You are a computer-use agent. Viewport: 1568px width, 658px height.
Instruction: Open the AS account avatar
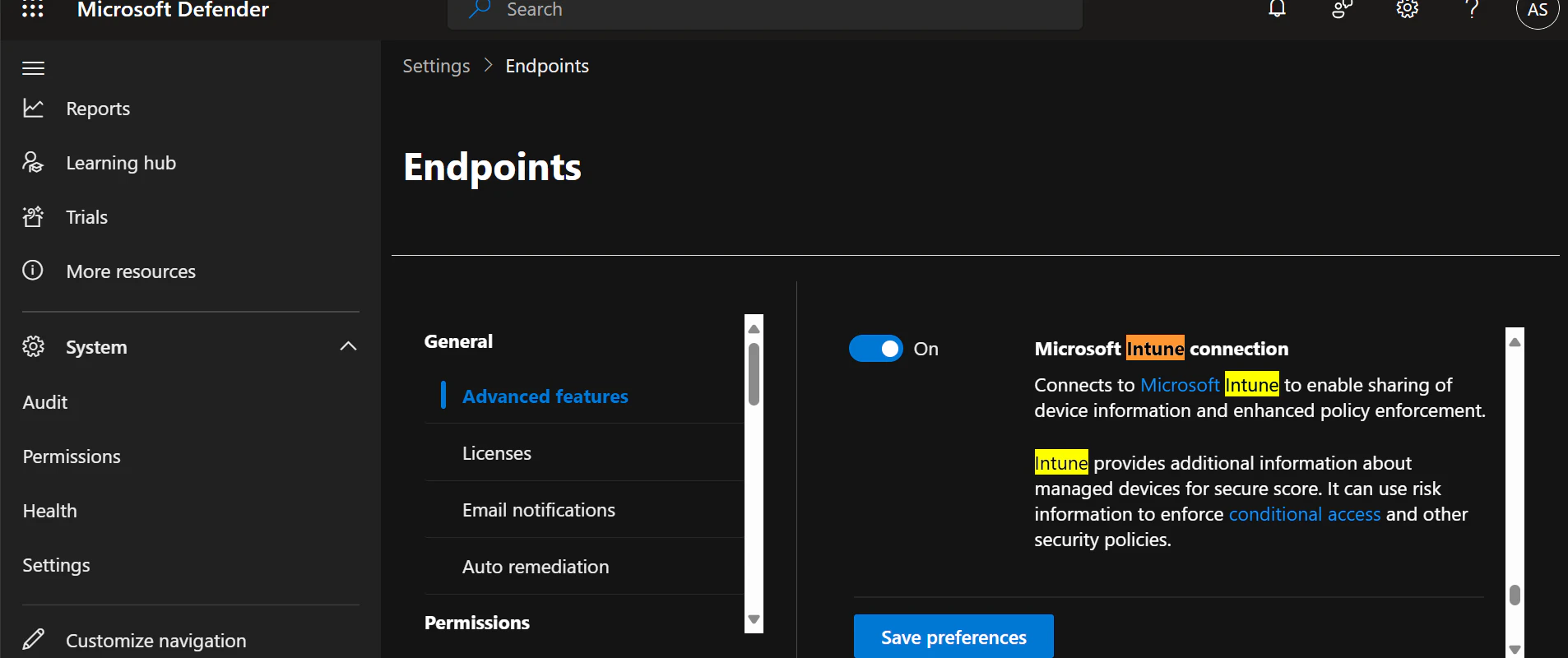click(x=1538, y=9)
